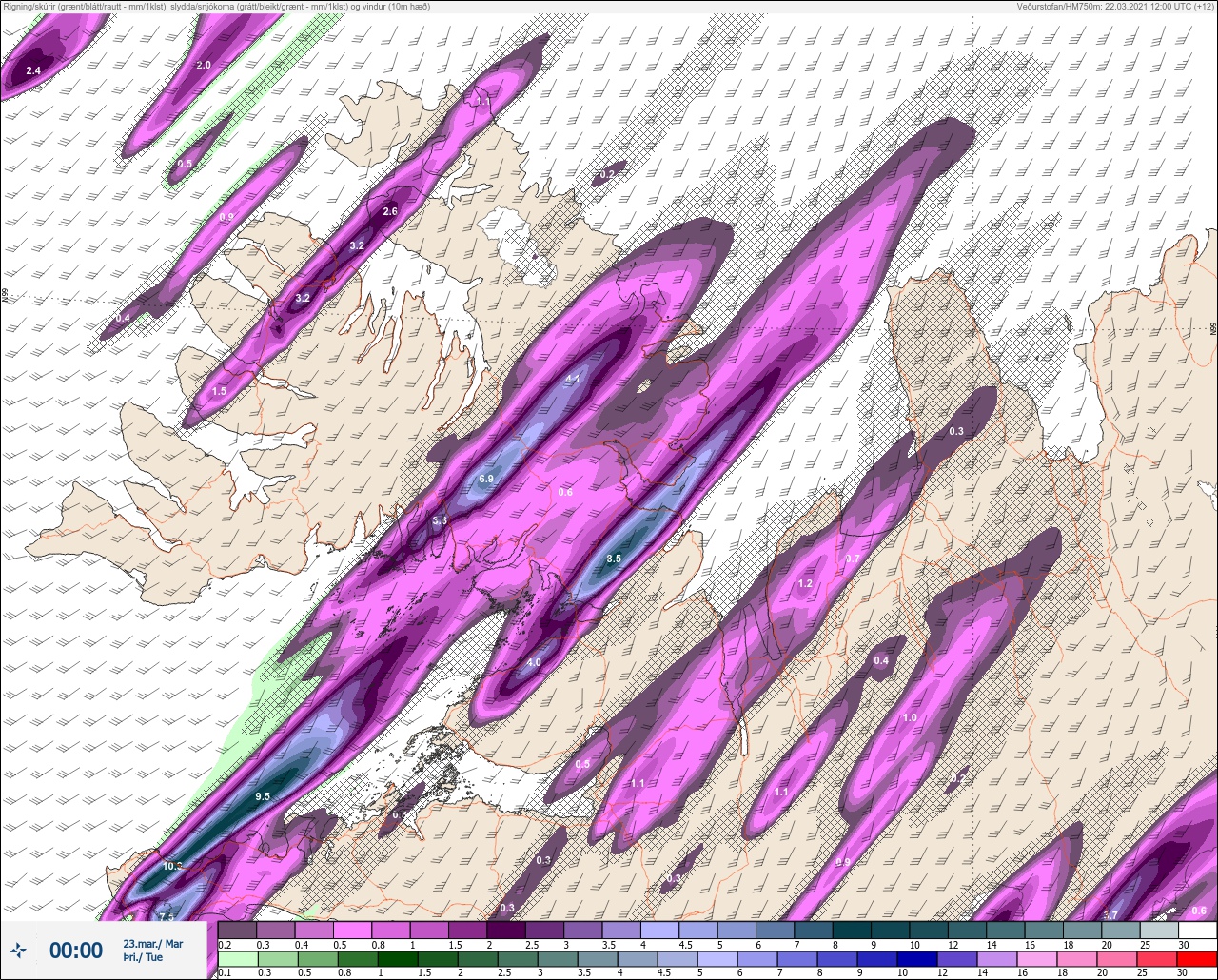
Task: Click the N69 latitude label at left edge
Action: tap(5, 296)
